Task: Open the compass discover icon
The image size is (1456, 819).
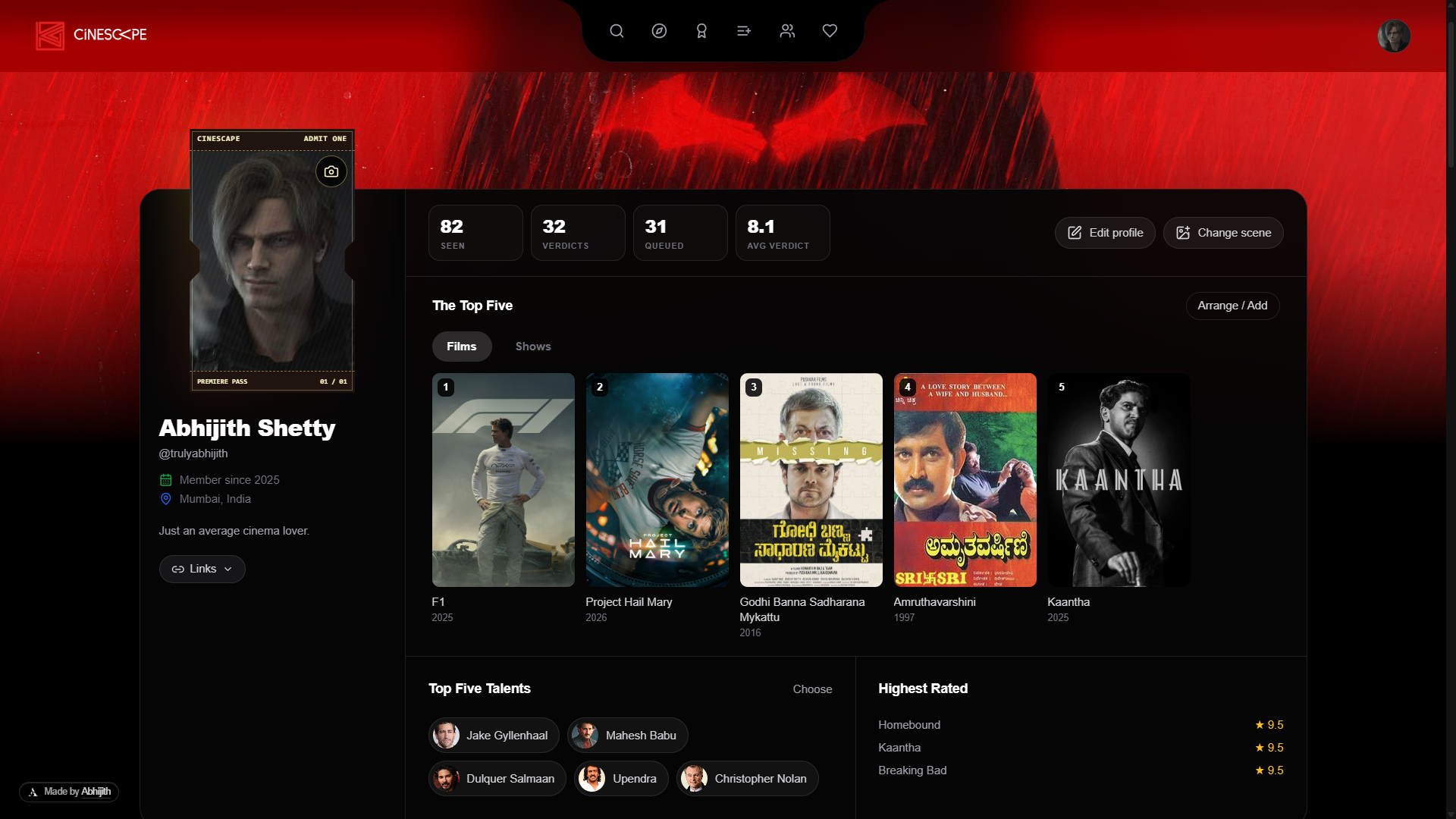Action: click(x=659, y=31)
